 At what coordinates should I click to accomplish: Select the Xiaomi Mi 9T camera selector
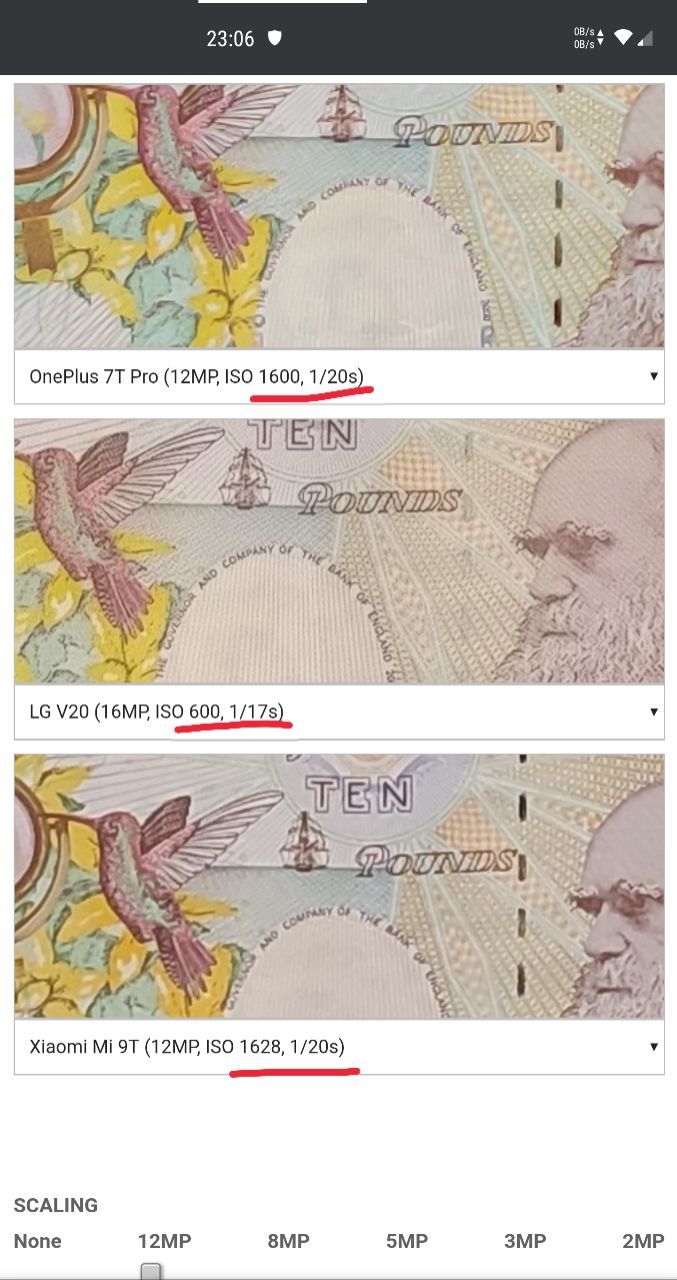tap(339, 1047)
